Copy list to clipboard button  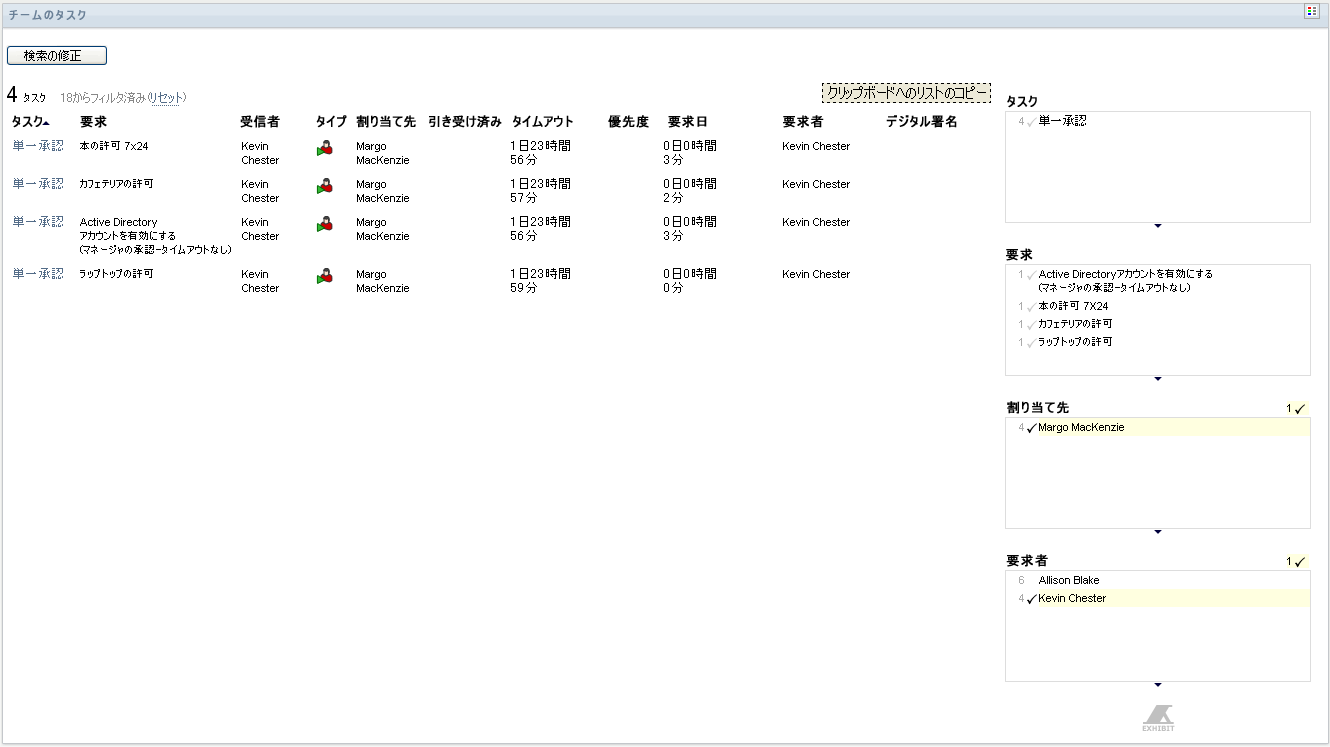[907, 93]
